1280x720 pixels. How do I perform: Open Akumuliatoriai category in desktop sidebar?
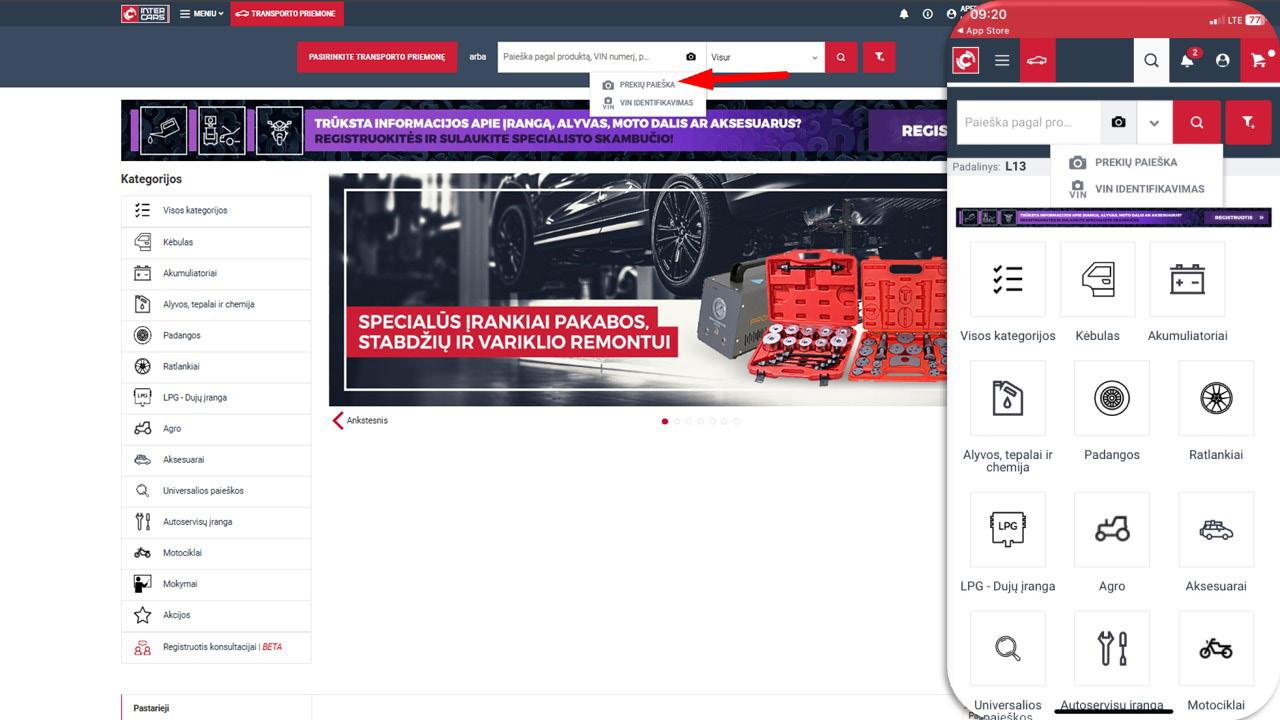(216, 273)
